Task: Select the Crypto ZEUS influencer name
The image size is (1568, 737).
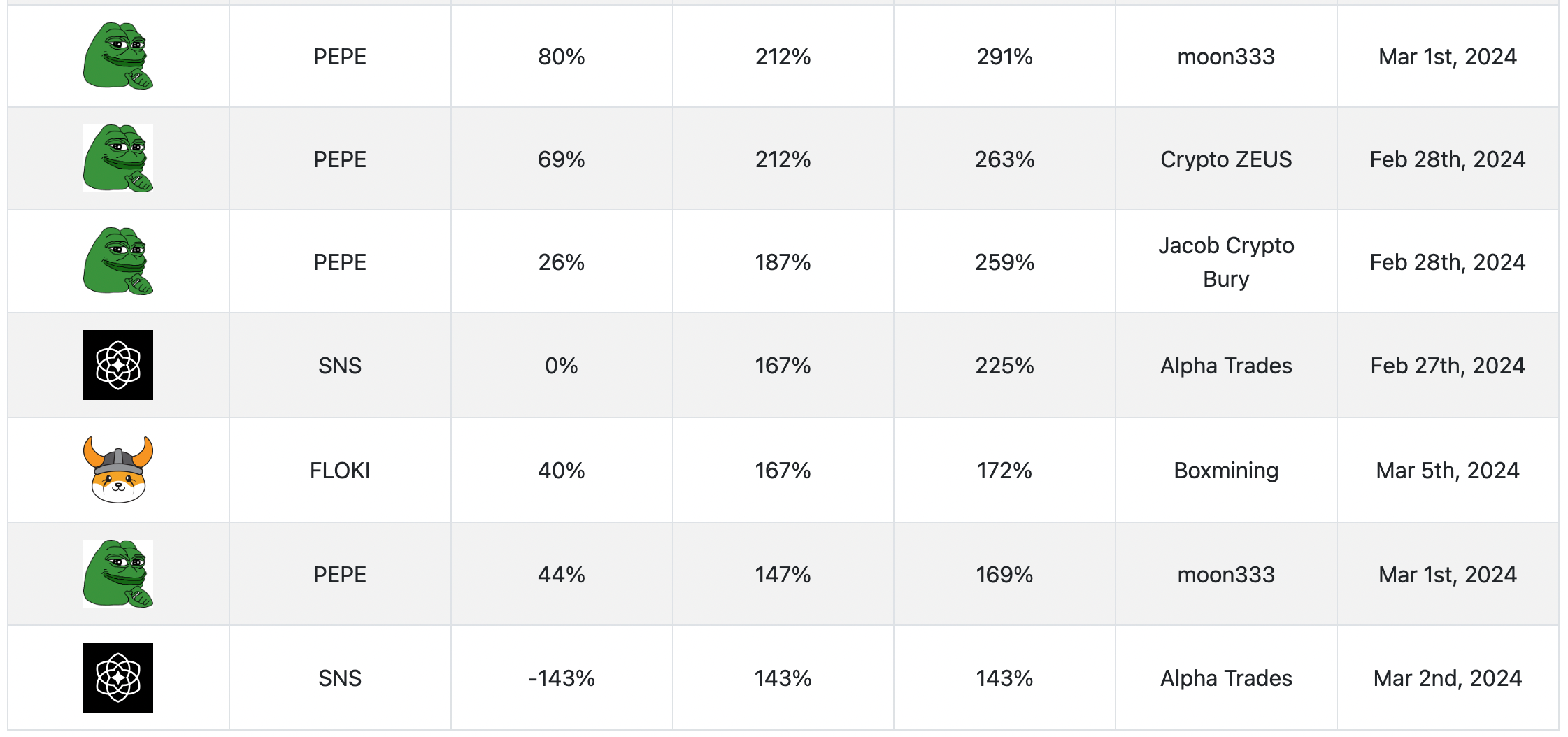Action: (x=1226, y=159)
